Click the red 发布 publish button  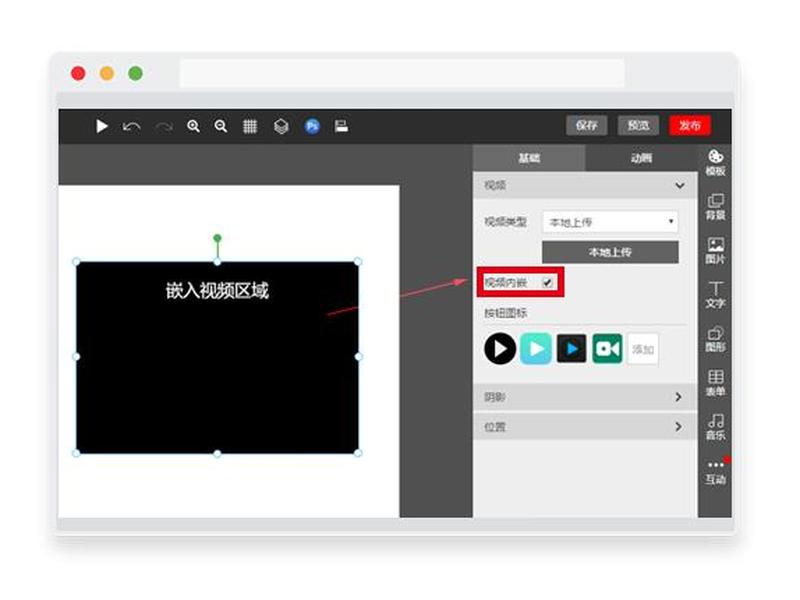690,126
